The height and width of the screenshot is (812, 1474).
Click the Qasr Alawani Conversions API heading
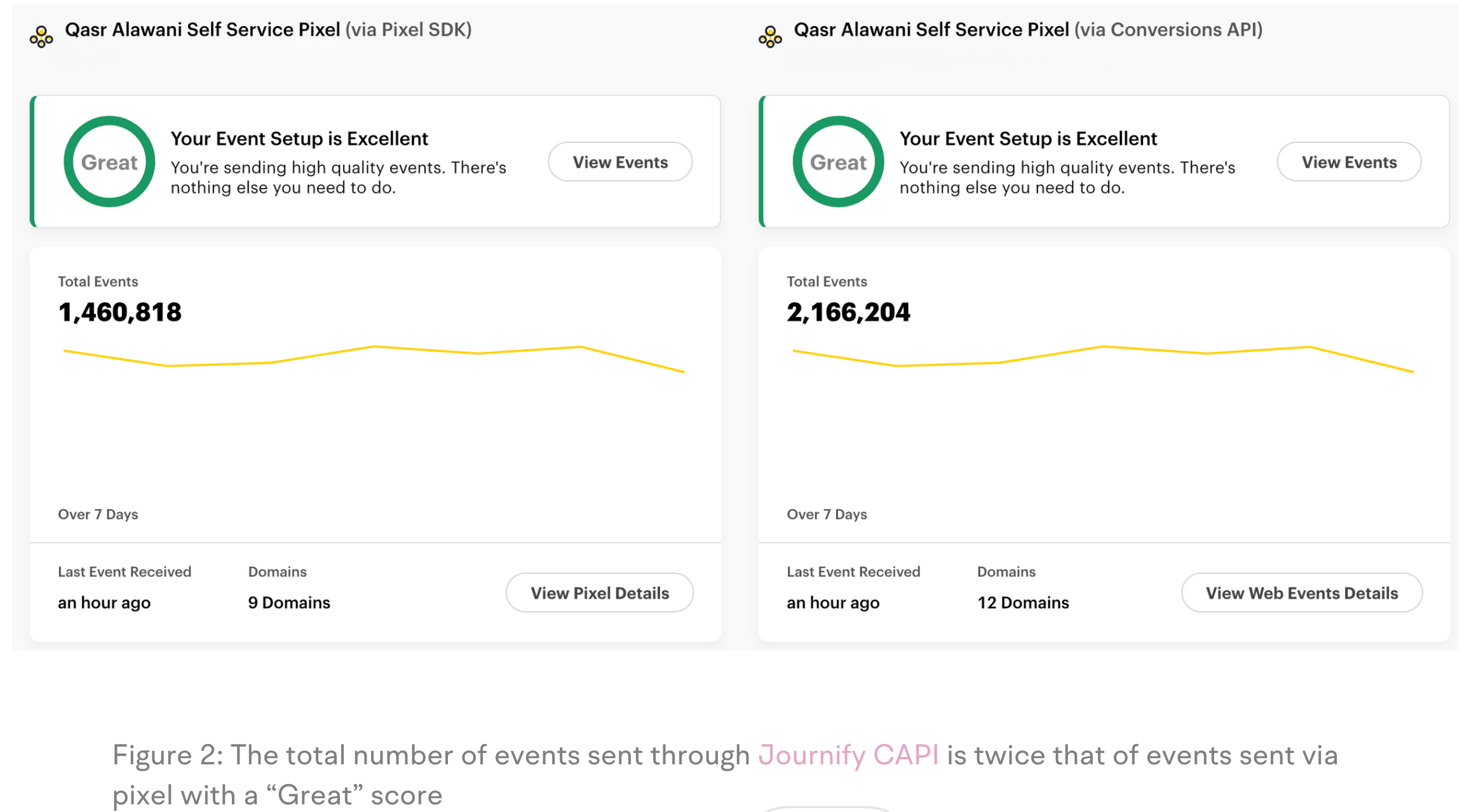pos(1028,30)
